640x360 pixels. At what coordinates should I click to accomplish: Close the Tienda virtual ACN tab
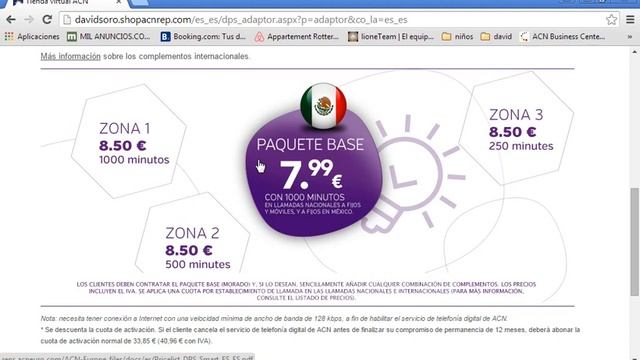click(x=118, y=2)
